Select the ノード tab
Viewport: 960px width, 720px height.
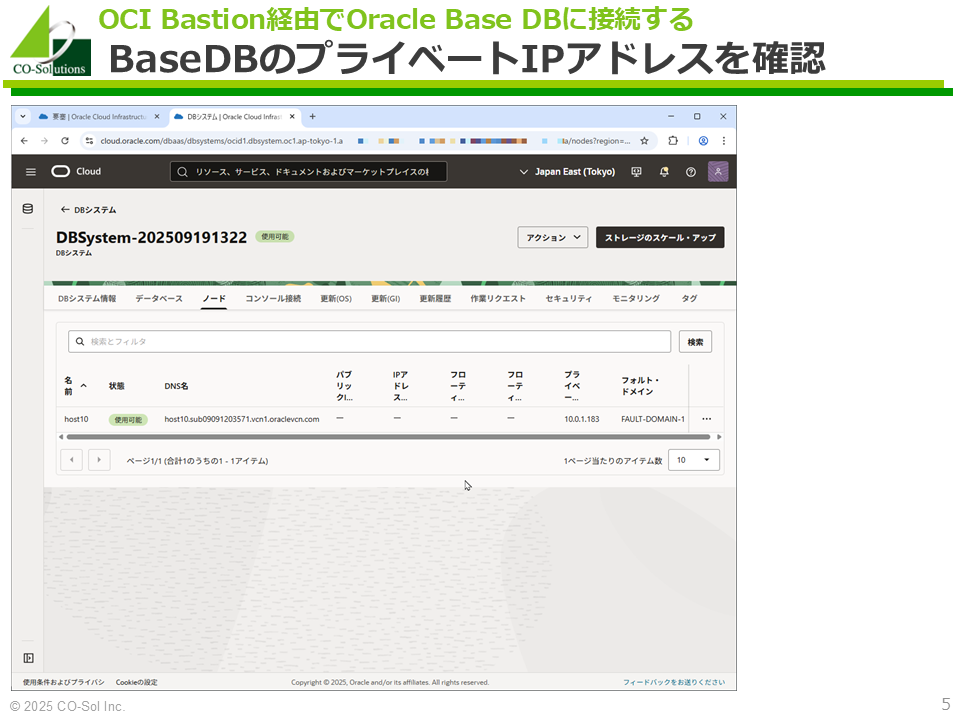(214, 299)
